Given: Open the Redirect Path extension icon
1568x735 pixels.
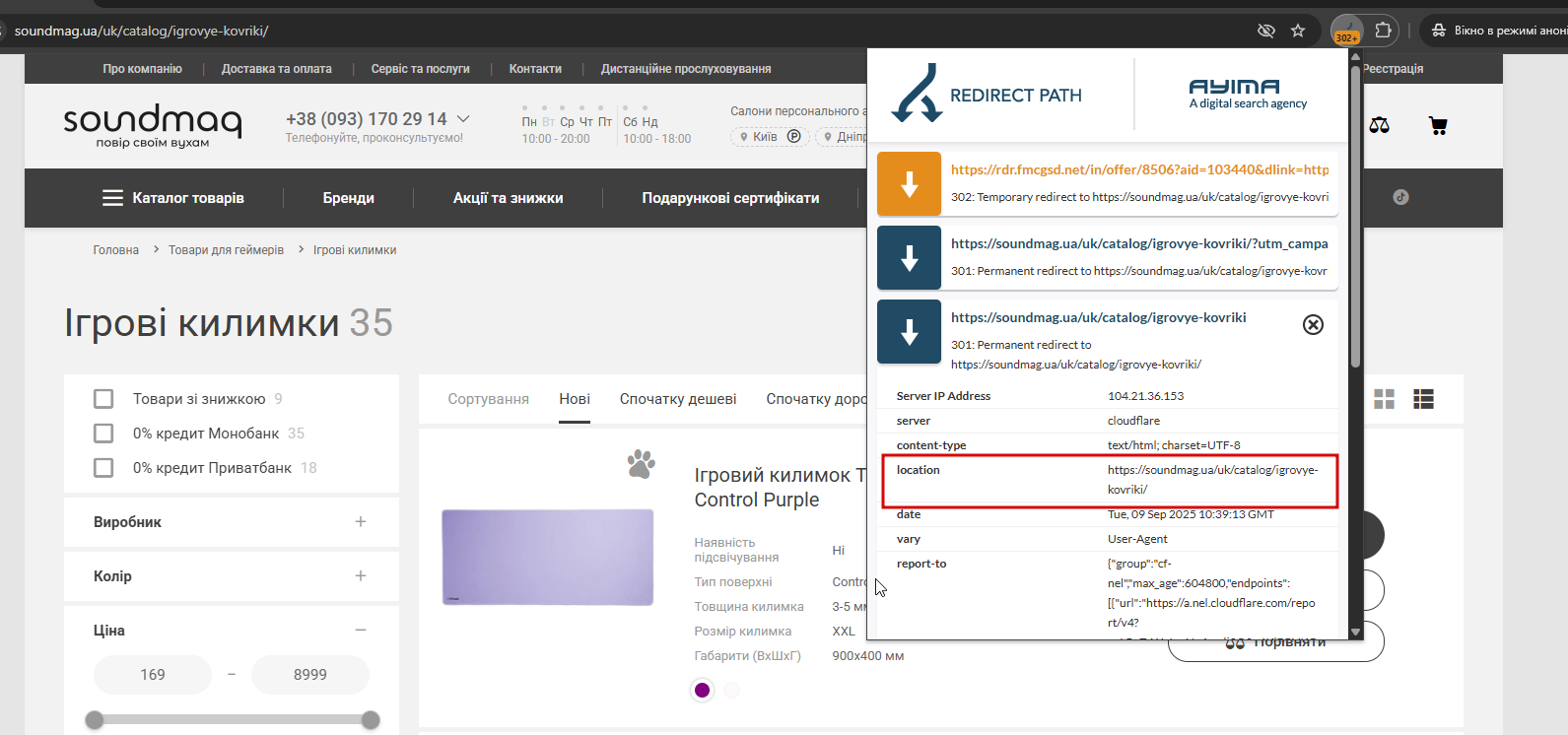Looking at the screenshot, I should (x=1347, y=31).
